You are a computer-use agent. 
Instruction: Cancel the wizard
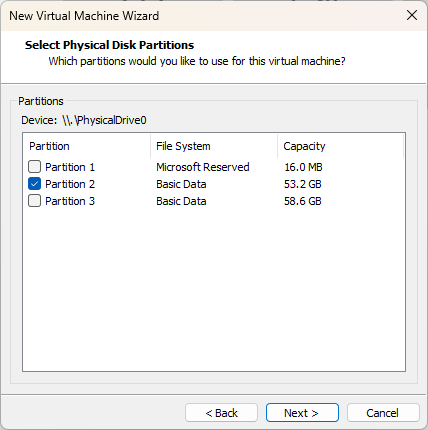(x=383, y=413)
